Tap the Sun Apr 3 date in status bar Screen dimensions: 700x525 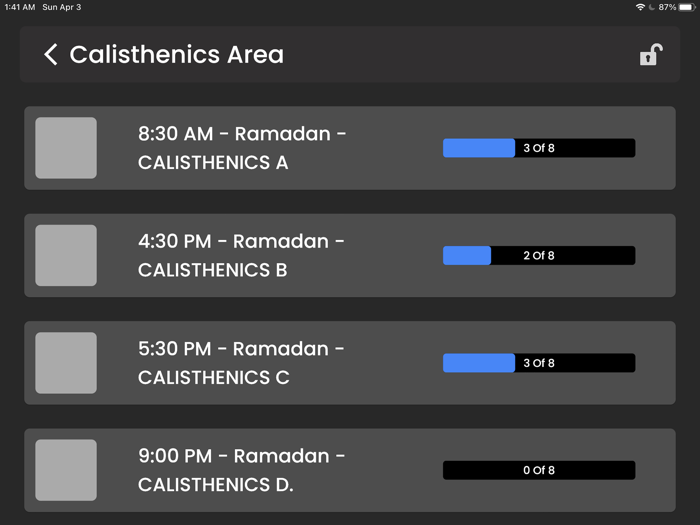tap(62, 7)
